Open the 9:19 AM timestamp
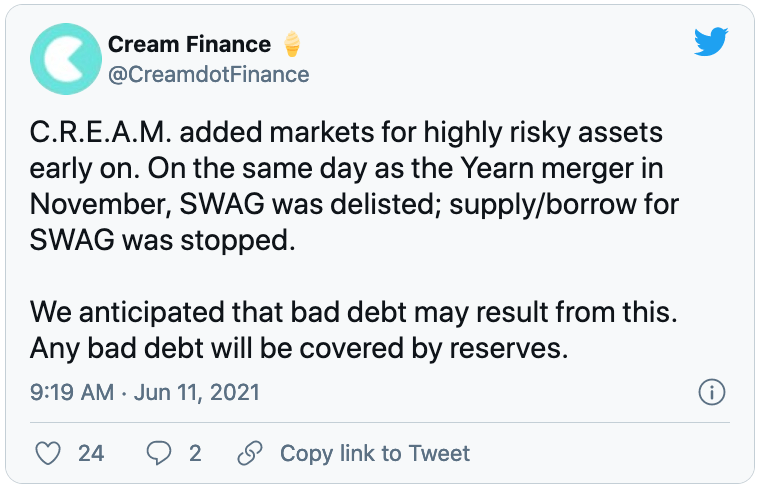Screen dimensions: 759x489 (72, 392)
